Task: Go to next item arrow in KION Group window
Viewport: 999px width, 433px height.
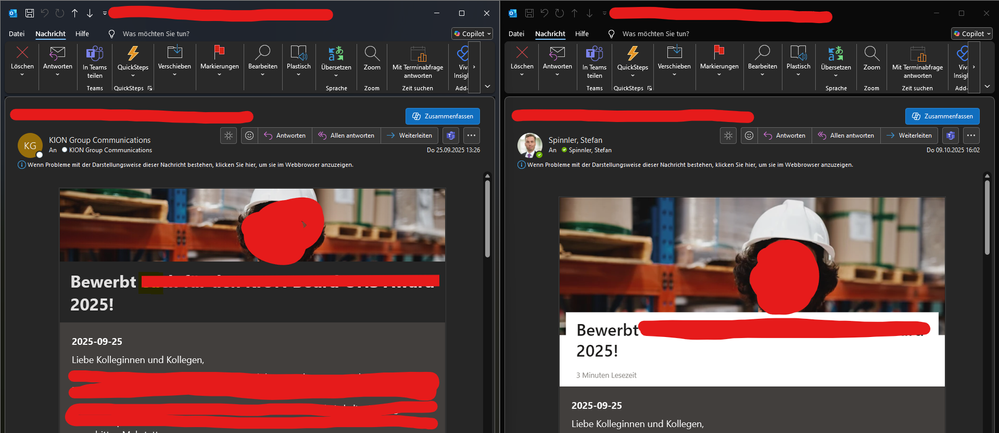Action: [90, 13]
